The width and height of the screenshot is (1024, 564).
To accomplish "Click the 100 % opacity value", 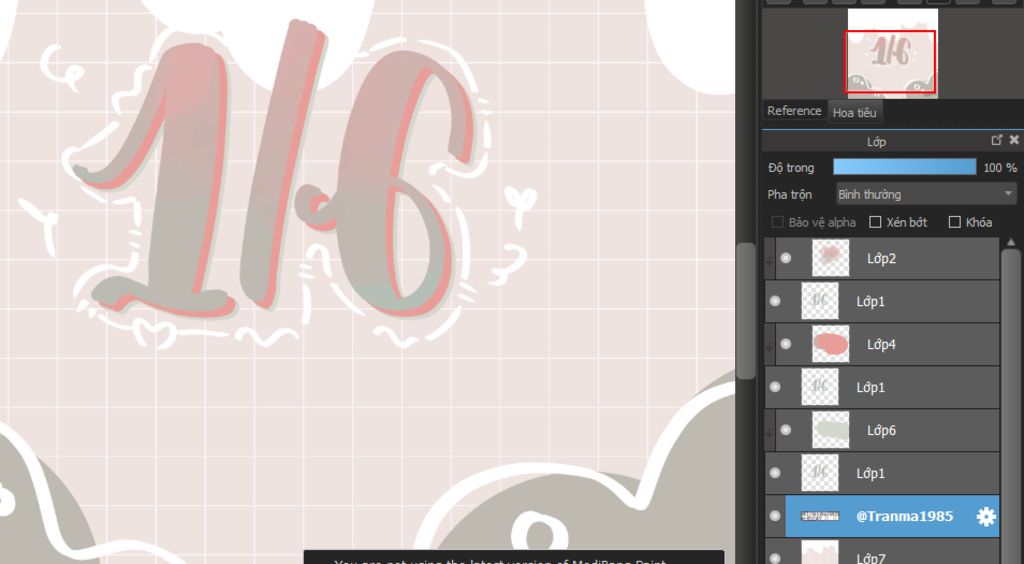I will 1000,168.
